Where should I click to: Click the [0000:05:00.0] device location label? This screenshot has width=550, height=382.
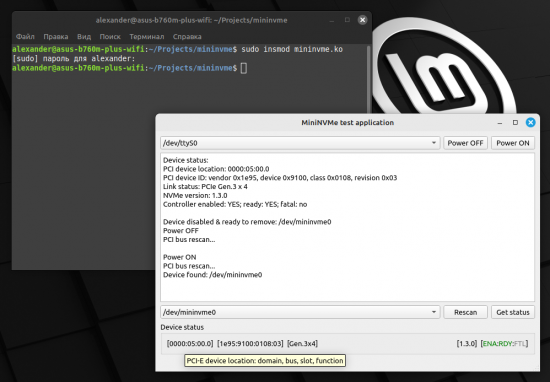point(190,344)
